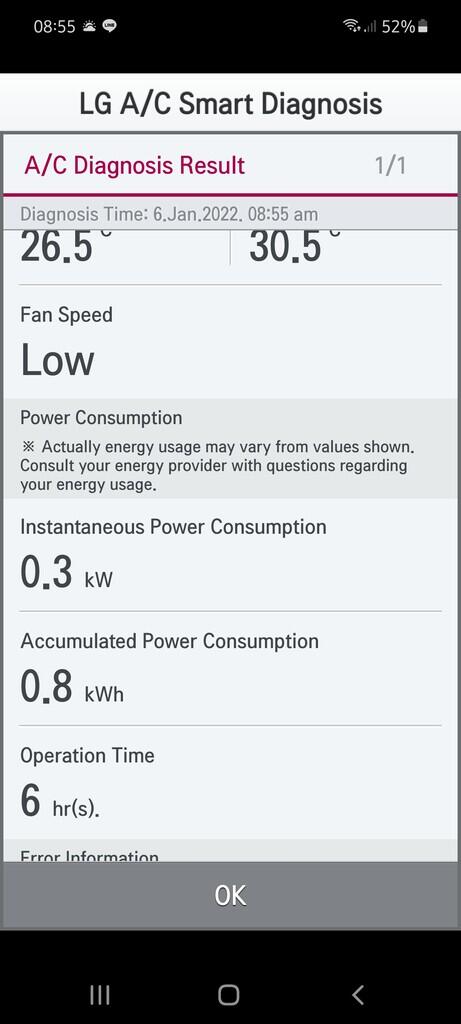Tap the LG A/C Smart Diagnosis title
The width and height of the screenshot is (461, 1024).
(x=230, y=104)
